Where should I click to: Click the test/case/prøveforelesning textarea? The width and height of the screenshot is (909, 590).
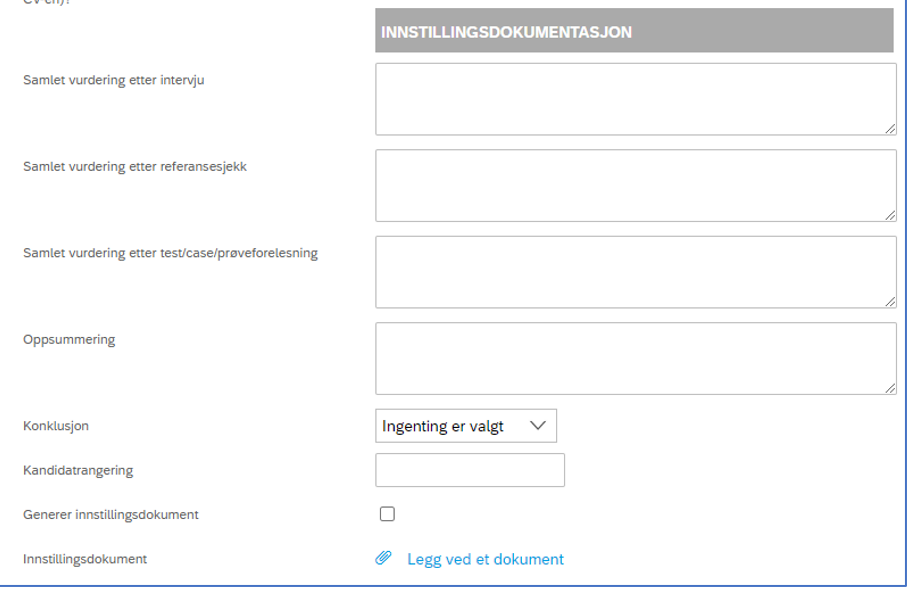tap(636, 272)
